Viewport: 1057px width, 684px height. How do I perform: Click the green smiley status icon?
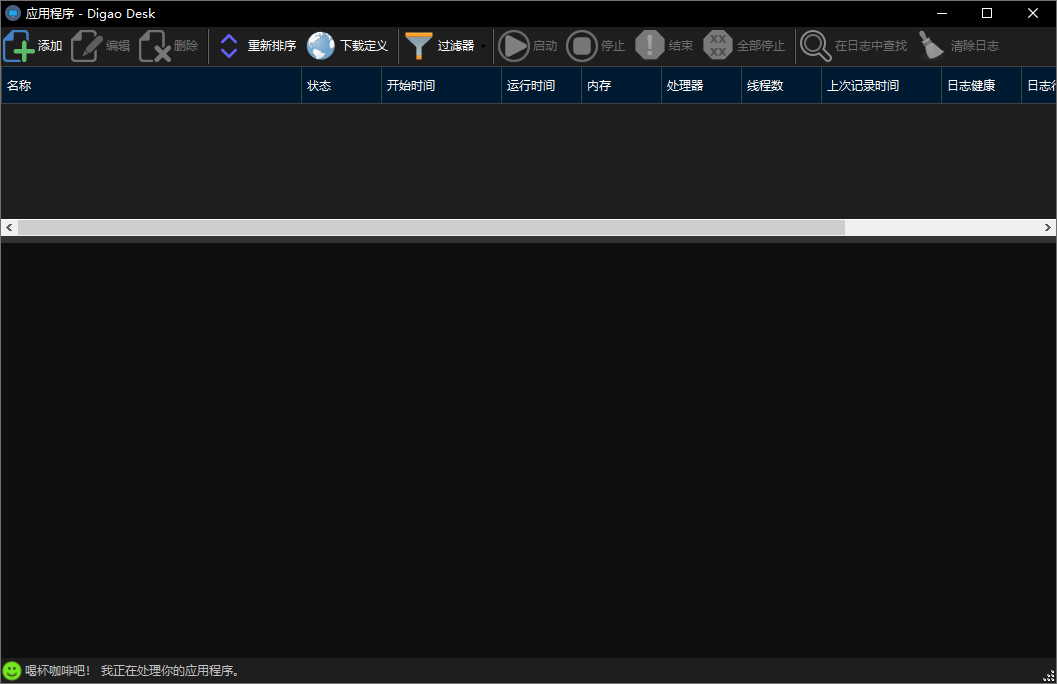(12, 671)
